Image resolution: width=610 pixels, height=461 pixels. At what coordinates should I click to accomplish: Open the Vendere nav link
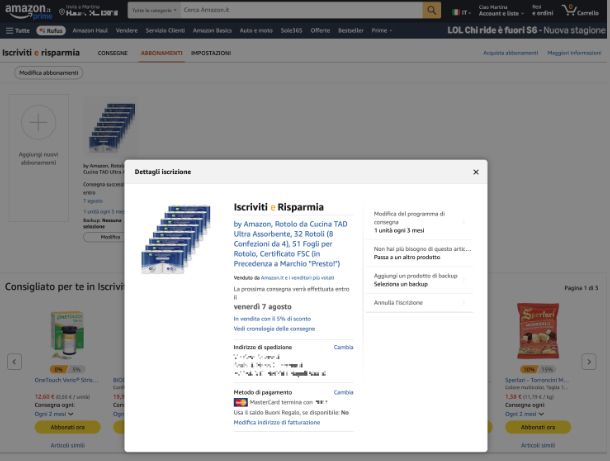126,30
